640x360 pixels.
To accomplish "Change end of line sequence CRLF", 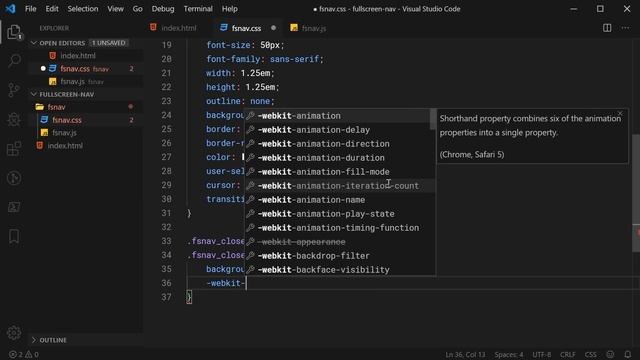I will [568, 354].
